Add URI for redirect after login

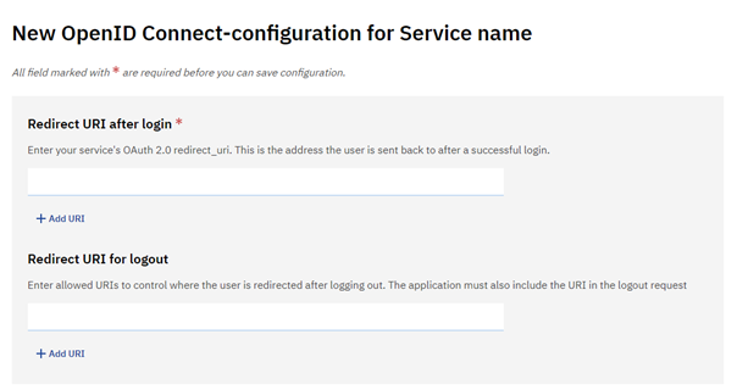tap(61, 218)
